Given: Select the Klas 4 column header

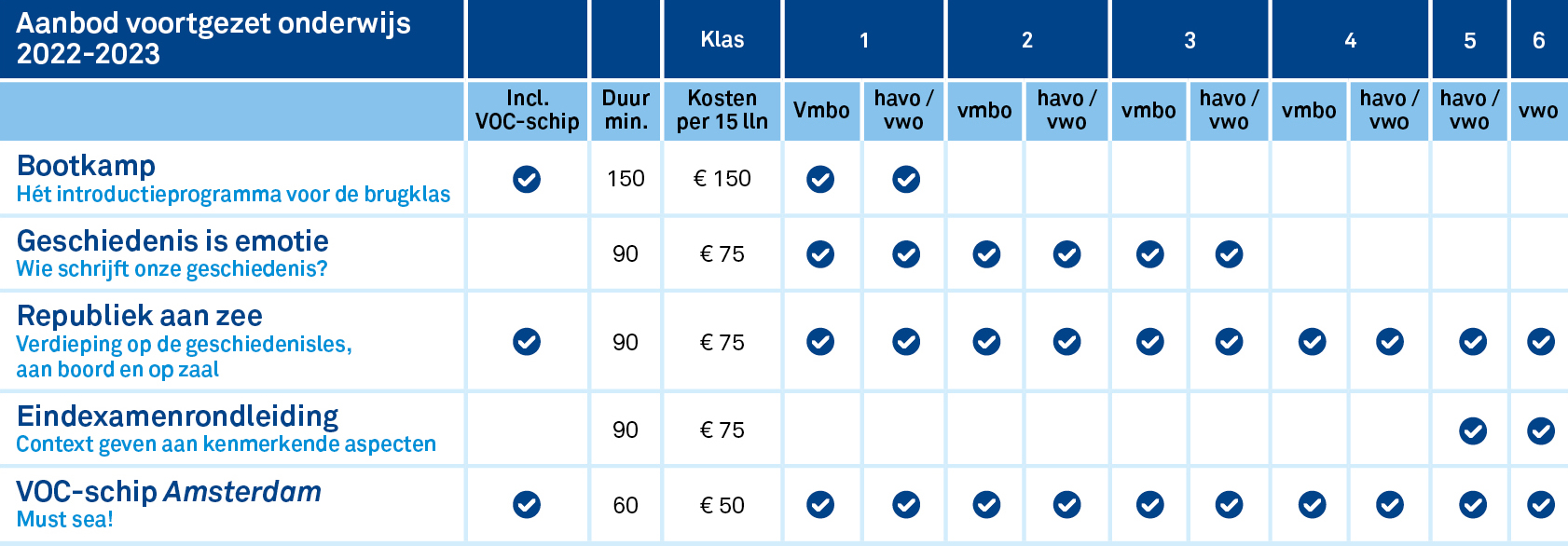Looking at the screenshot, I should [1350, 40].
